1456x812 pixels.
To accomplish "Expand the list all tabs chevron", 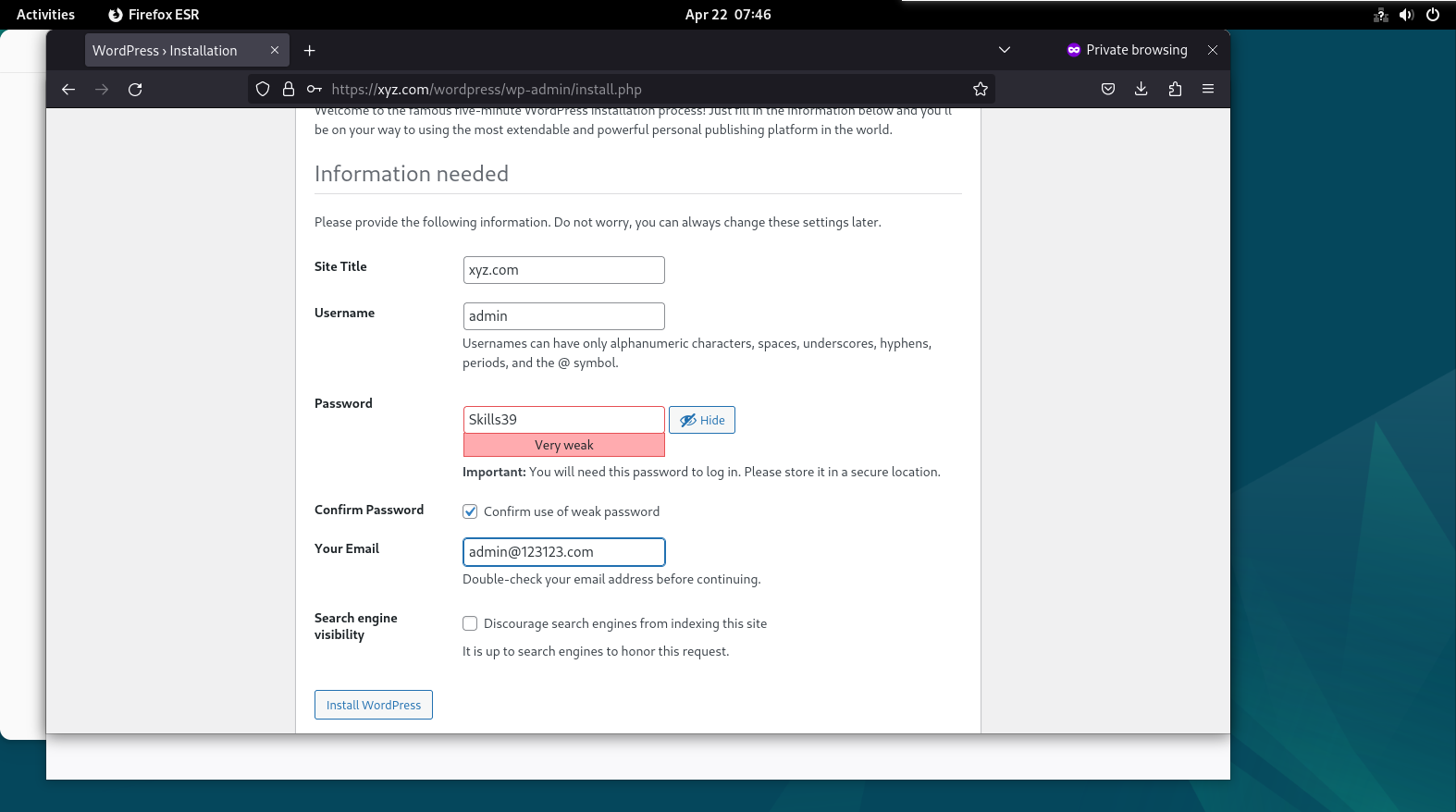I will coord(1005,50).
